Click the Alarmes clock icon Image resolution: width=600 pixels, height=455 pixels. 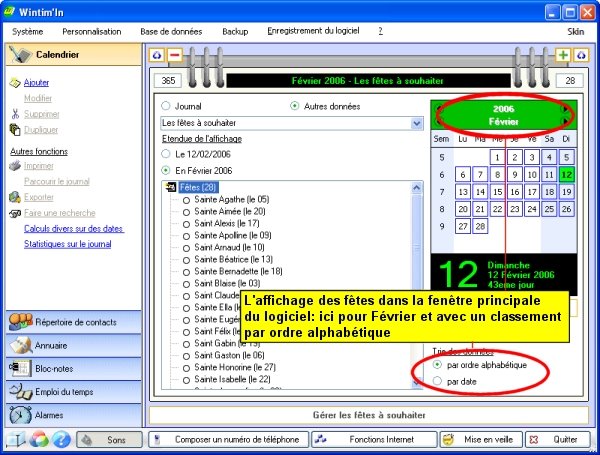pos(20,415)
